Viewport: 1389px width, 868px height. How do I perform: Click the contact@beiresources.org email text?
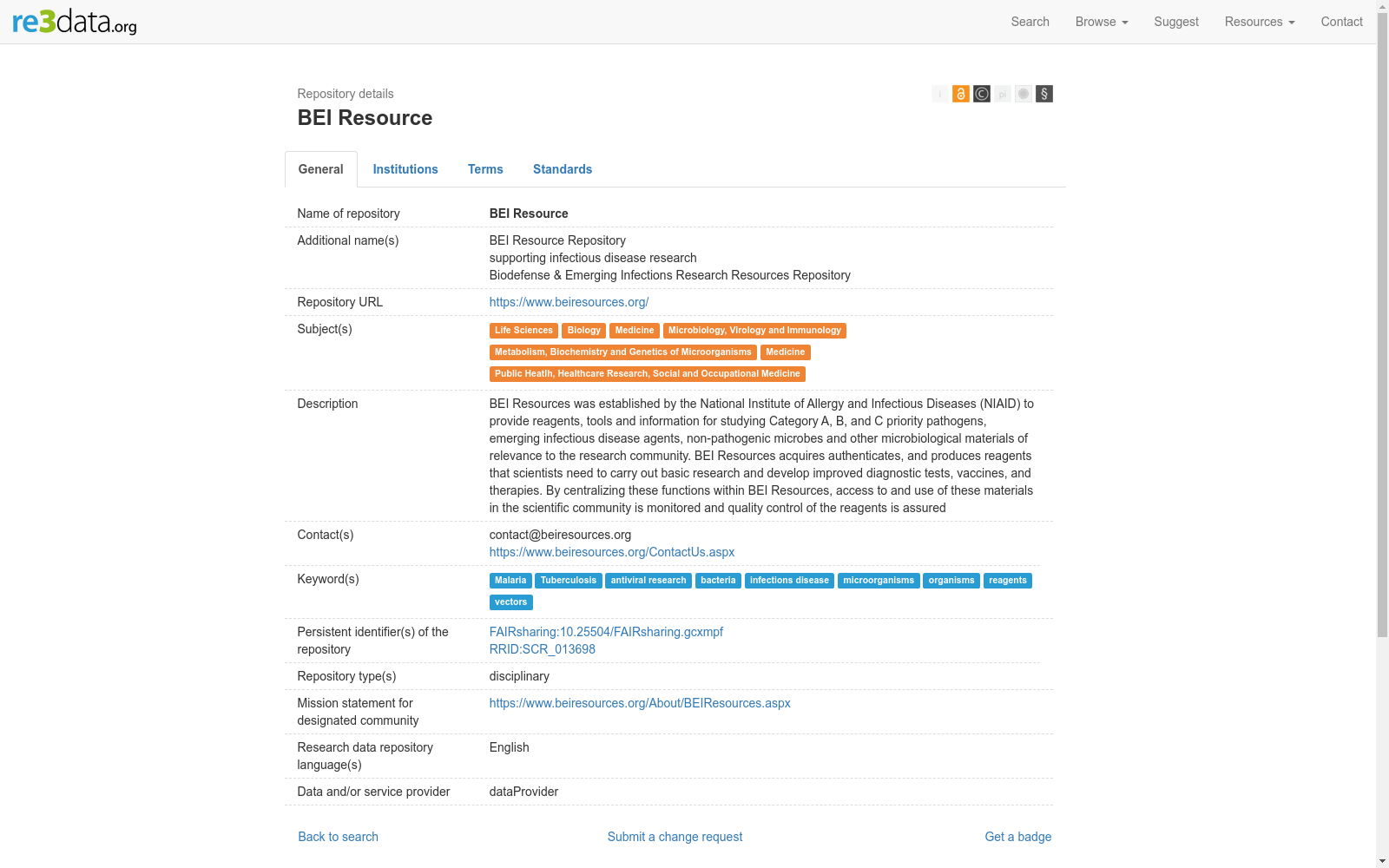coord(560,535)
